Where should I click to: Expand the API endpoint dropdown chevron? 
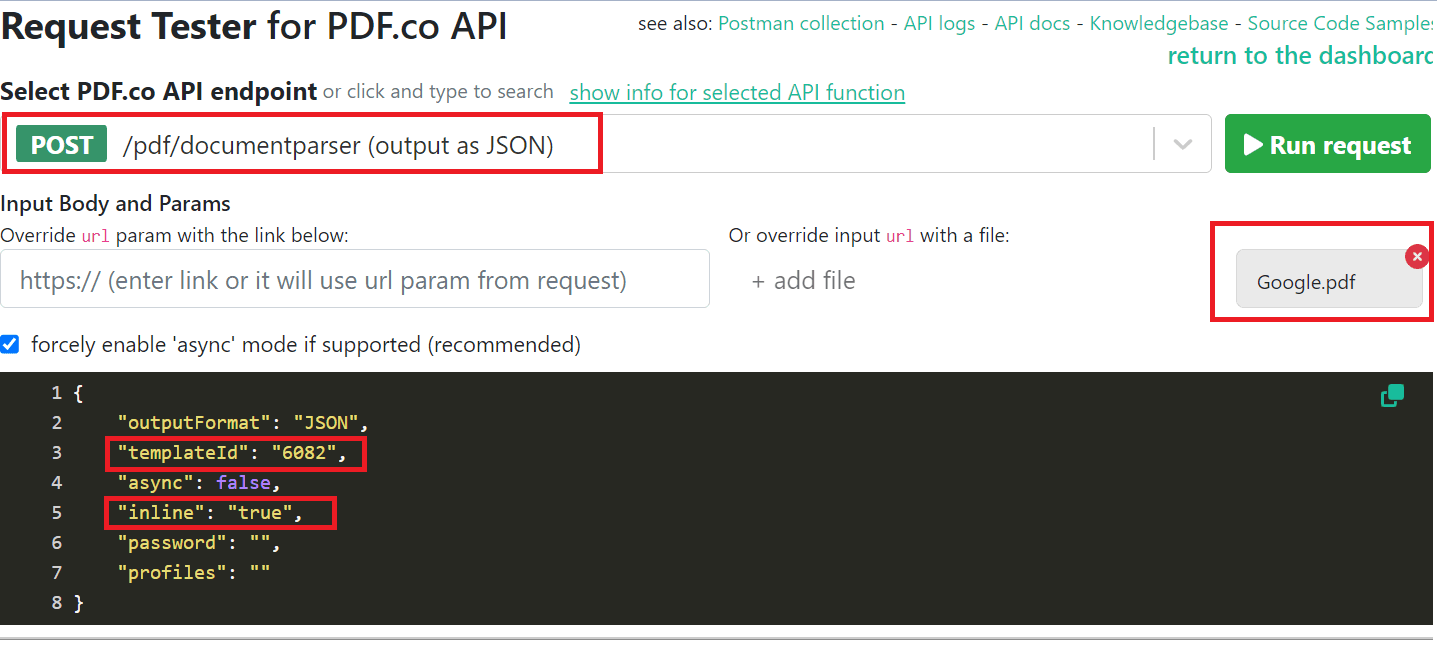tap(1183, 144)
